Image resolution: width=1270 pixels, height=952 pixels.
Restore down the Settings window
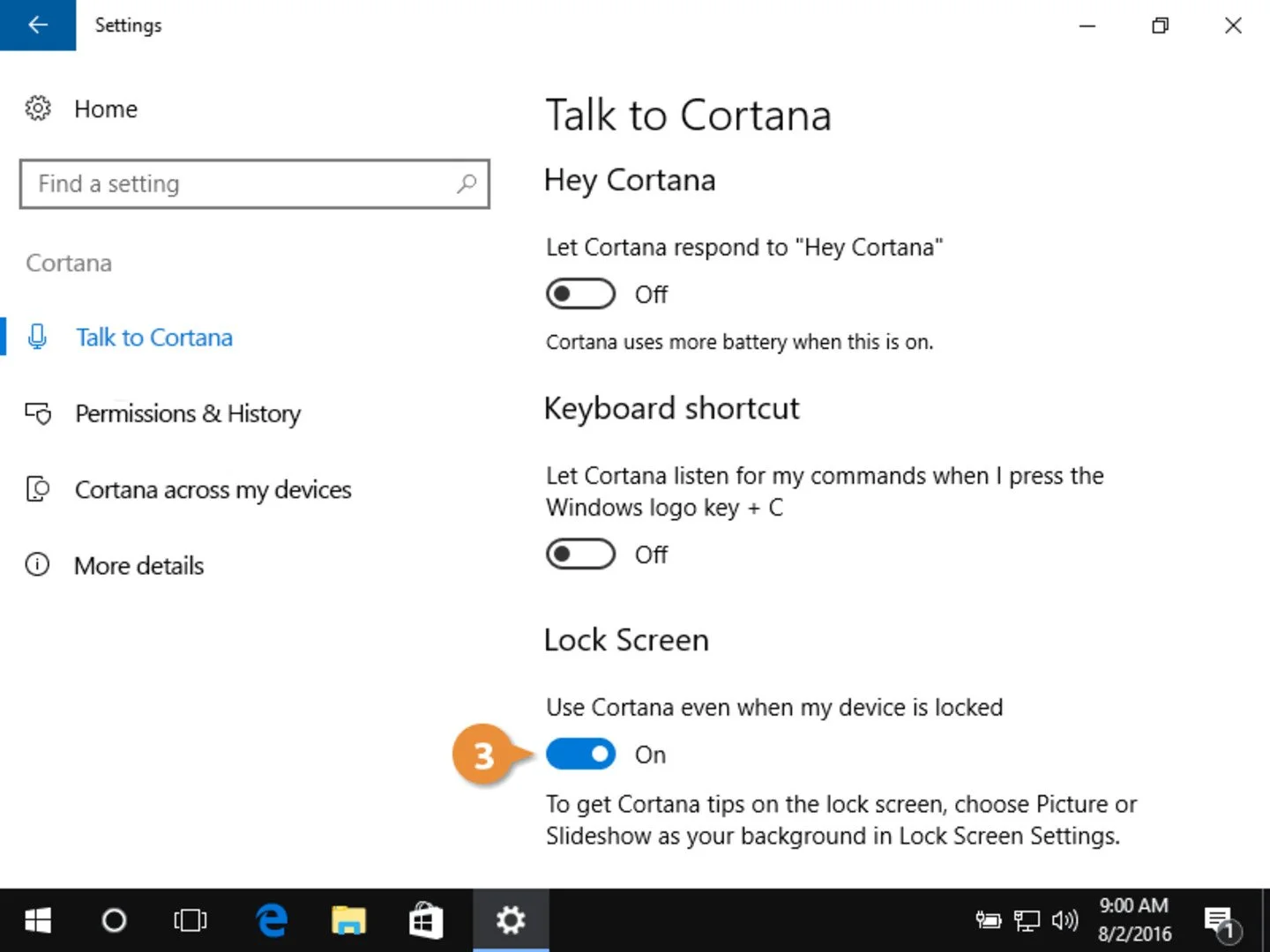[x=1161, y=26]
